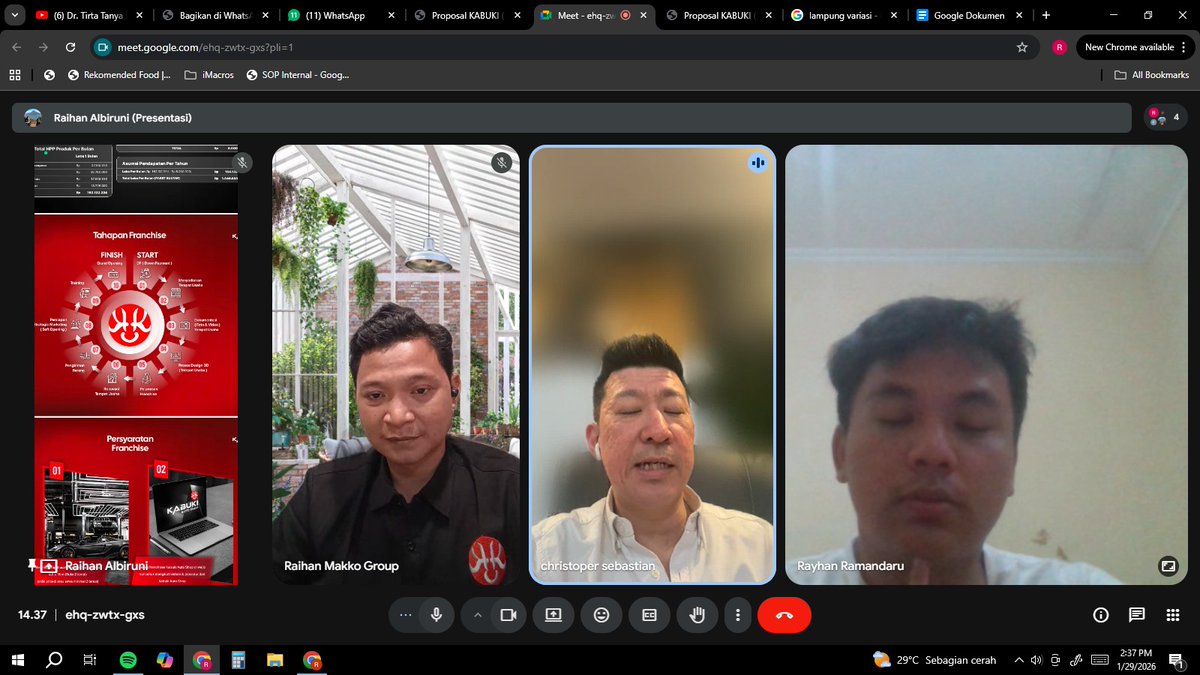Open more options vertical dots menu
The image size is (1200, 675).
point(738,615)
